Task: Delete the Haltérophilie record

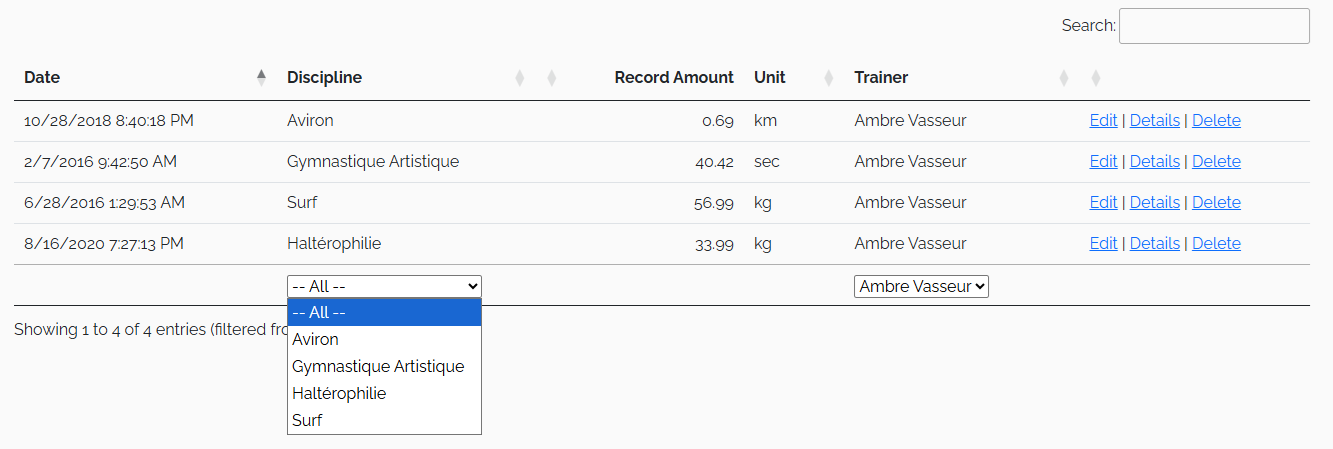Action: click(1216, 244)
